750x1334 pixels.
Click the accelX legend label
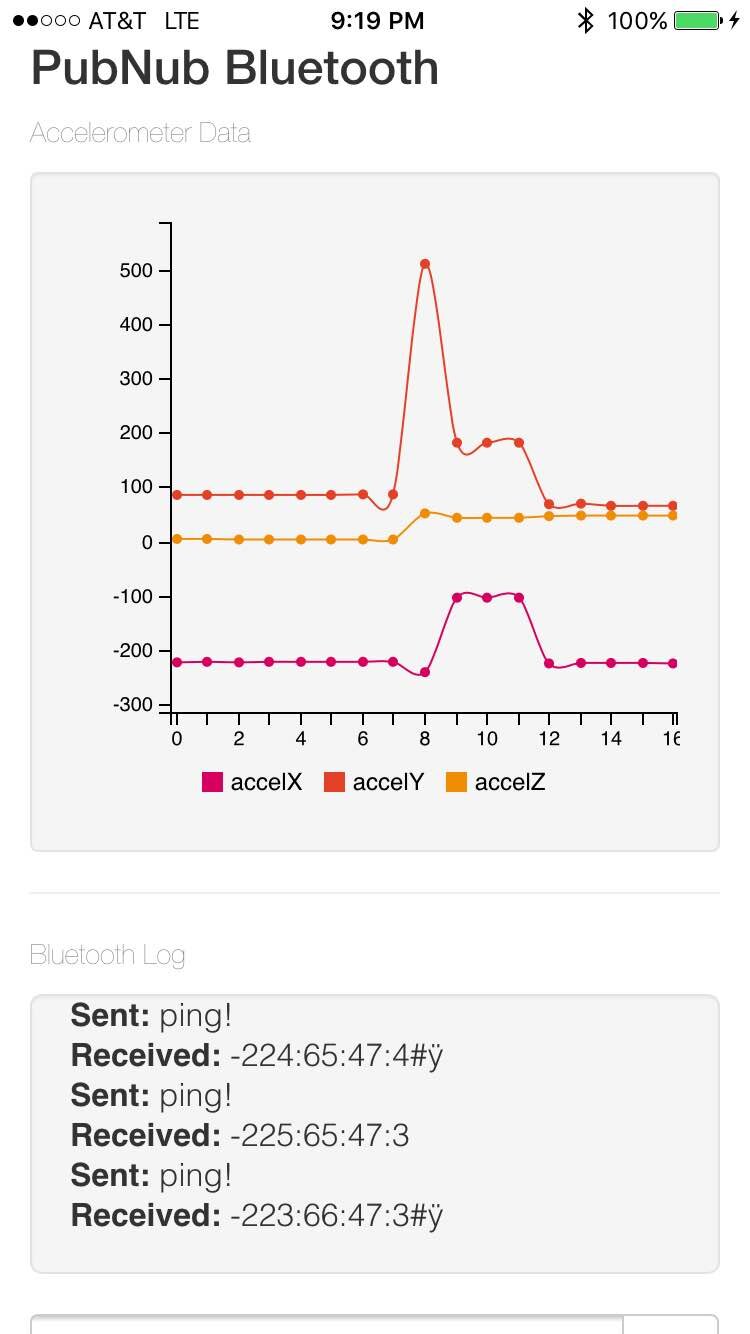click(x=266, y=783)
